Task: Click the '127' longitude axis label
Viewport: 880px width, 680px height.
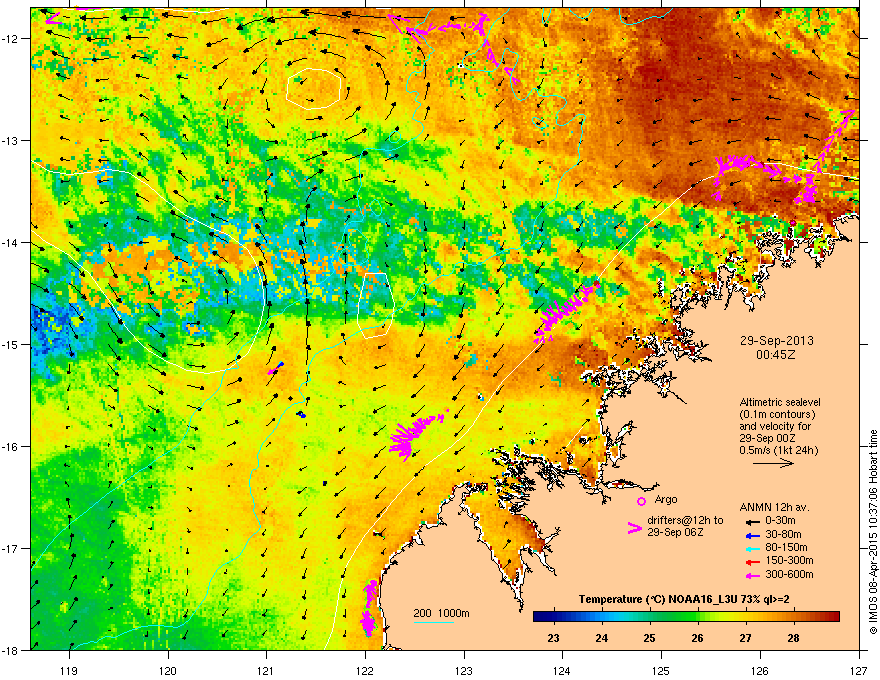Action: [859, 670]
